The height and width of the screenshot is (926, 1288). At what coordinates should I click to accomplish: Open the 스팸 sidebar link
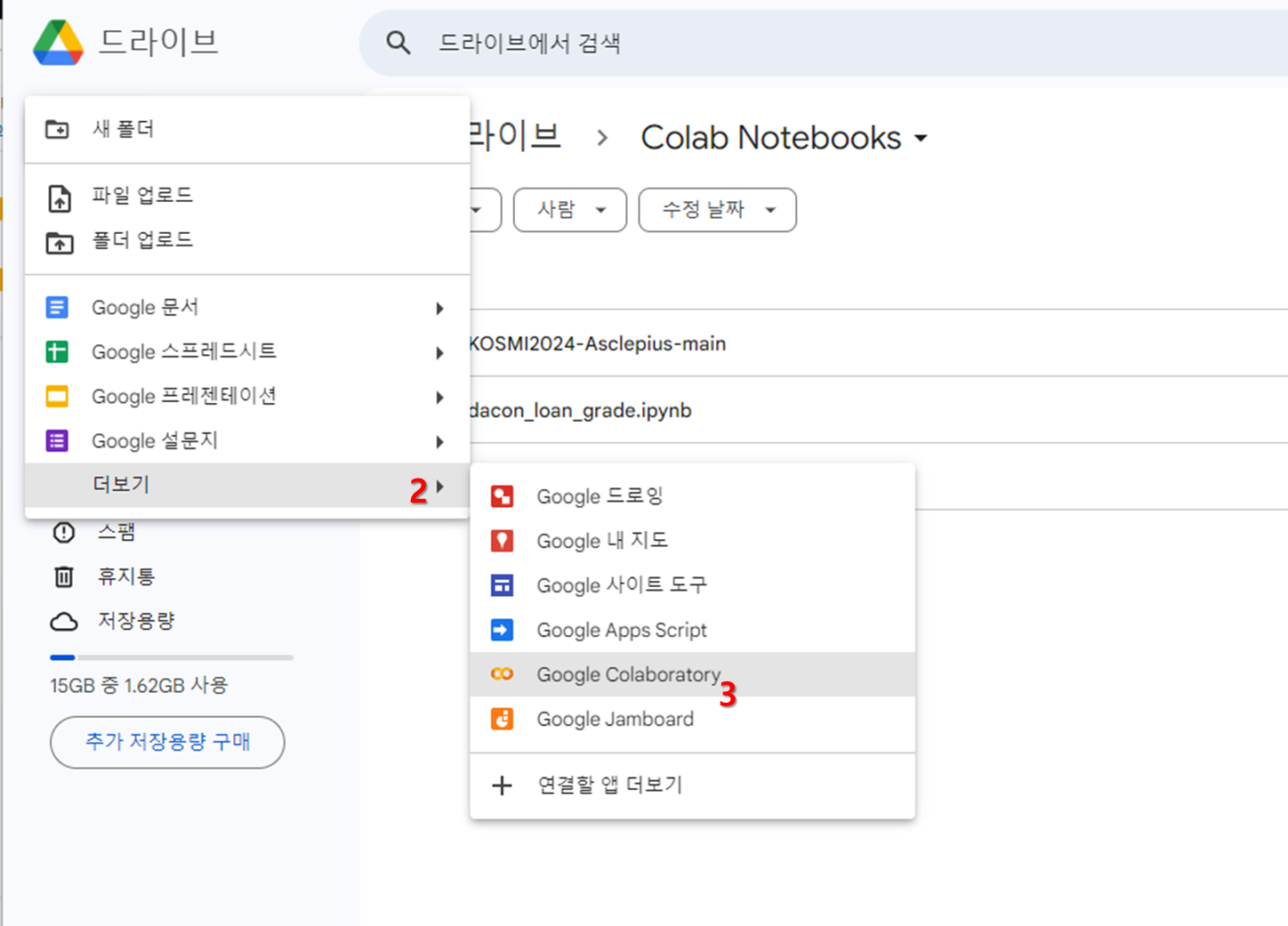117,532
